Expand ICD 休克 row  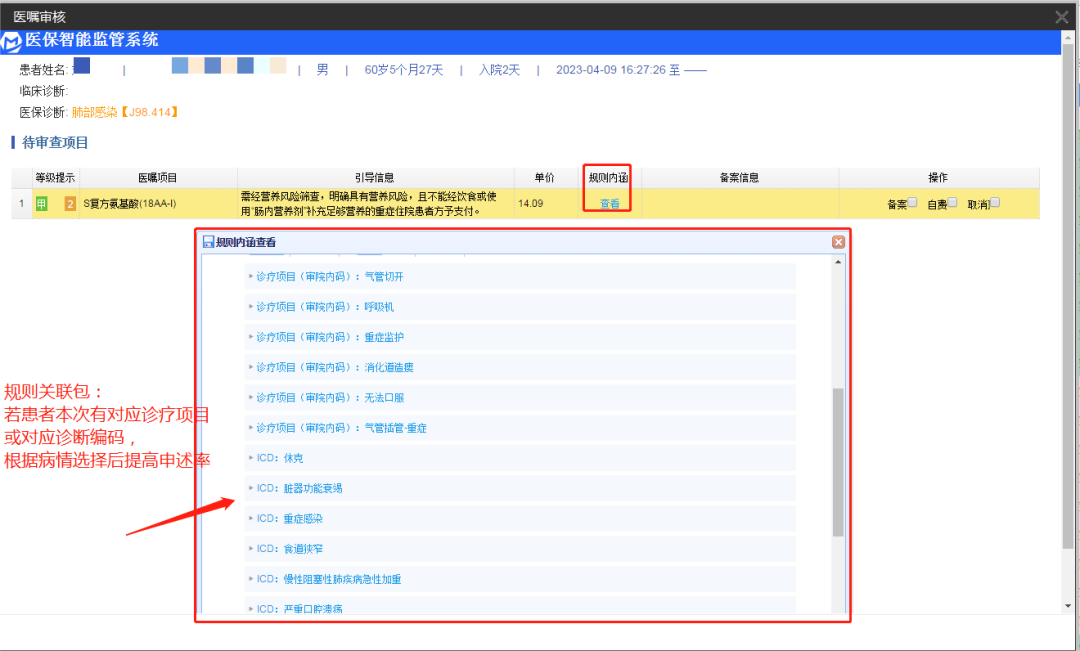[x=520, y=458]
